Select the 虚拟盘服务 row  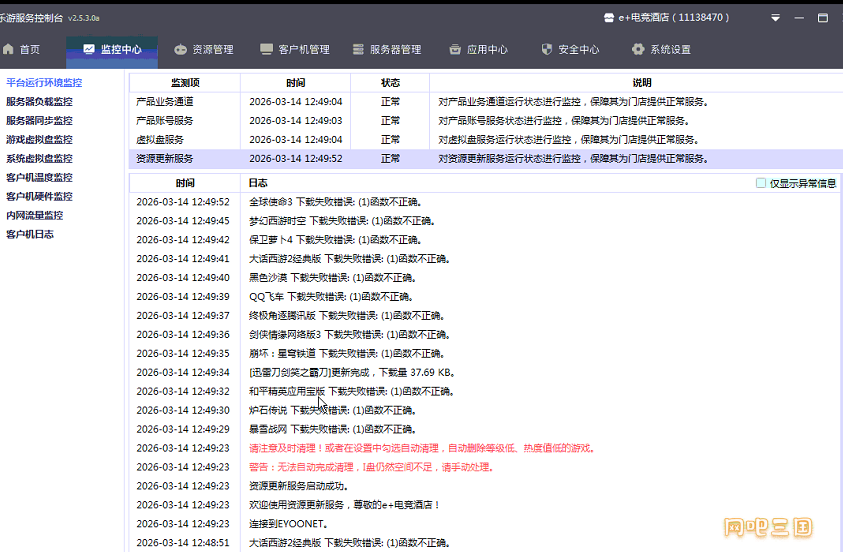[x=486, y=140]
